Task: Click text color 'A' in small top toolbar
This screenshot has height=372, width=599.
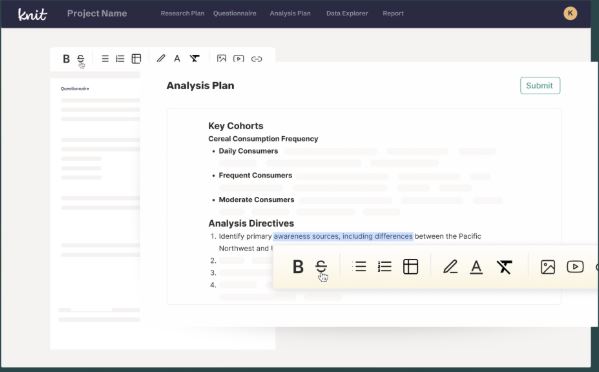Action: pyautogui.click(x=177, y=59)
